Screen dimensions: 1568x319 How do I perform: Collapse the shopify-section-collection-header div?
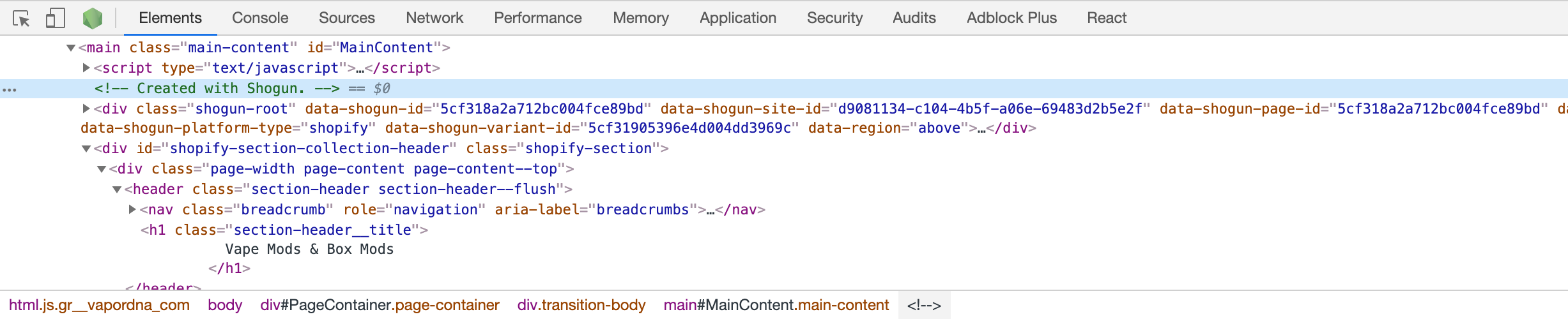pos(86,149)
